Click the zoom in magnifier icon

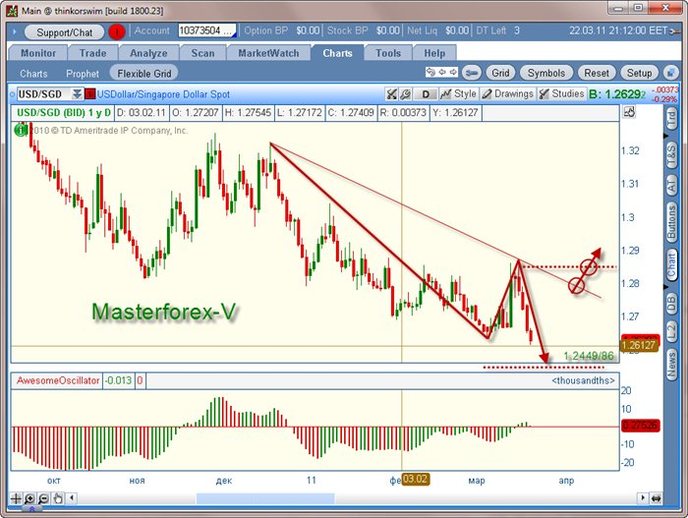pyautogui.click(x=29, y=497)
